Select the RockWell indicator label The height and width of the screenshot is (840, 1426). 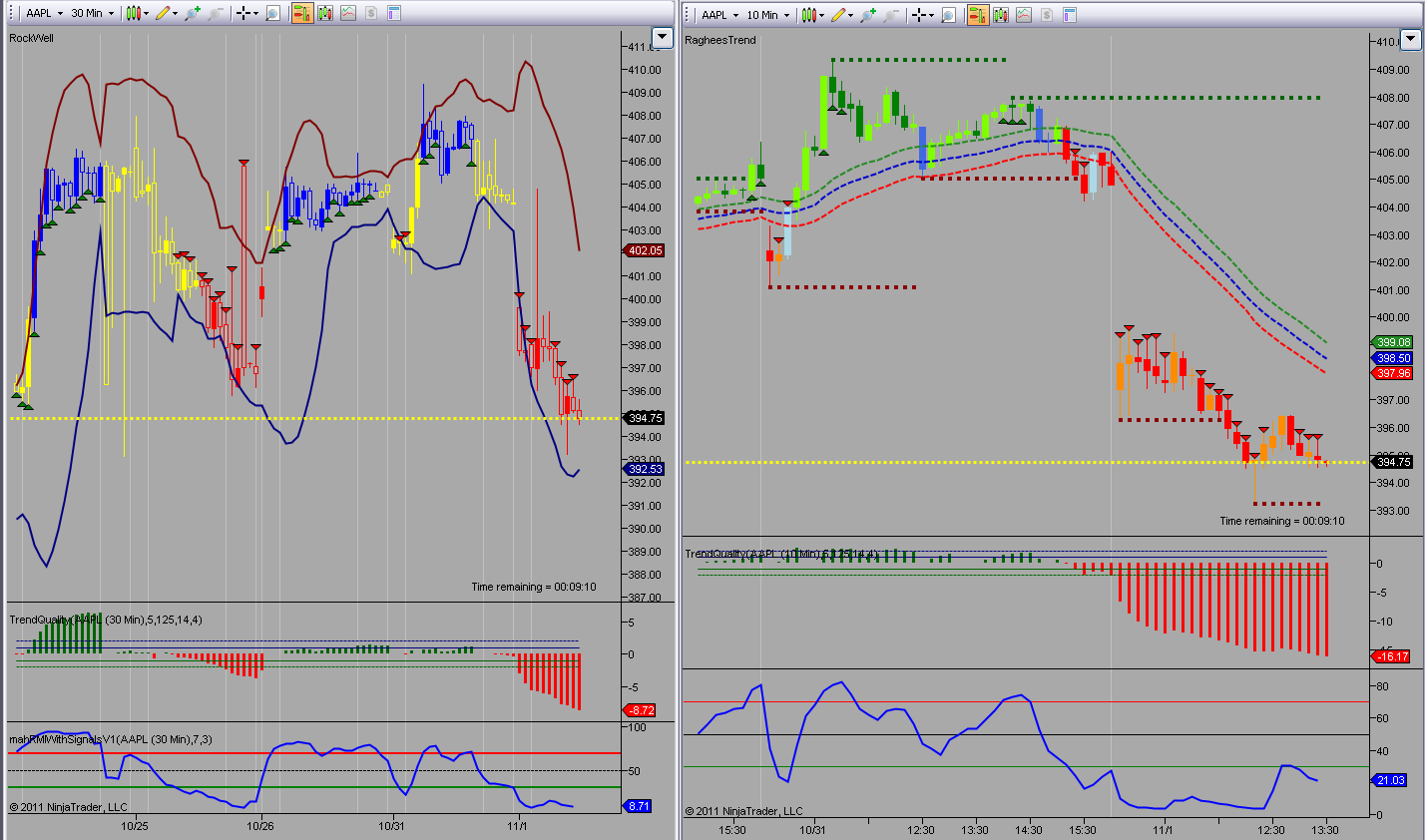pyautogui.click(x=31, y=38)
